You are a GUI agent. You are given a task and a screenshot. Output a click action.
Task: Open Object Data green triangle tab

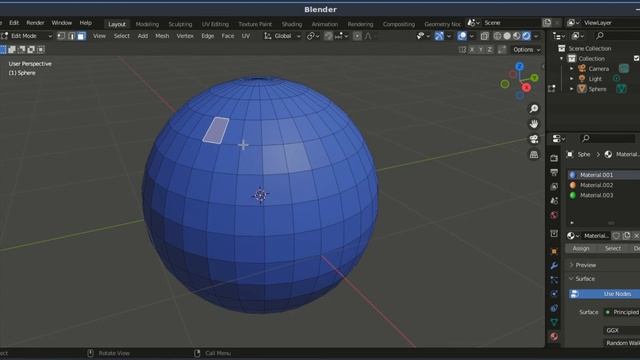[554, 322]
